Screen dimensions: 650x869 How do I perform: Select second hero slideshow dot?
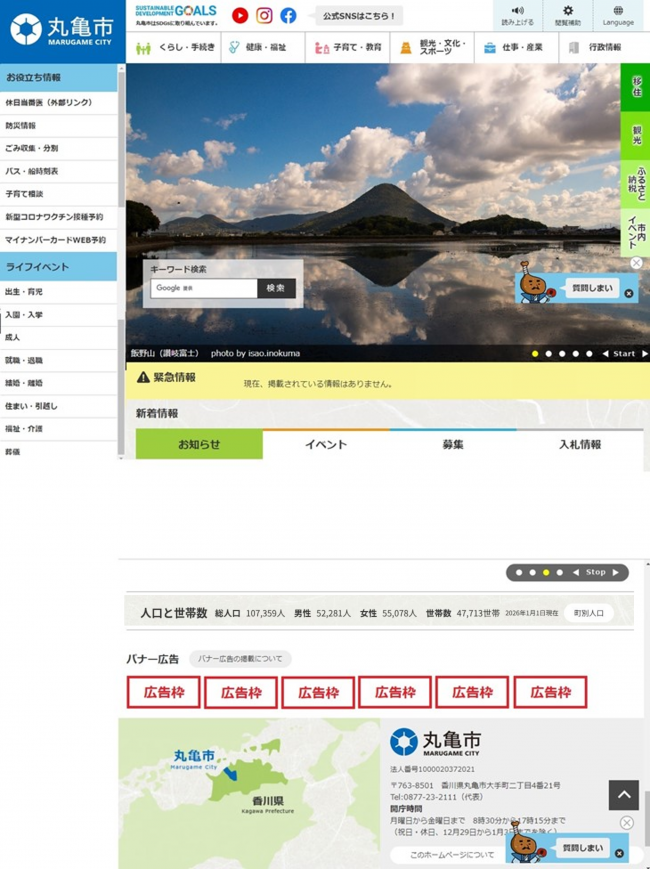549,354
